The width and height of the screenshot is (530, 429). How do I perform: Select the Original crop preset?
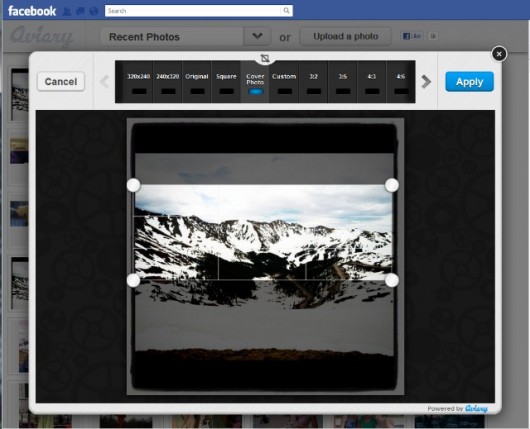click(197, 81)
